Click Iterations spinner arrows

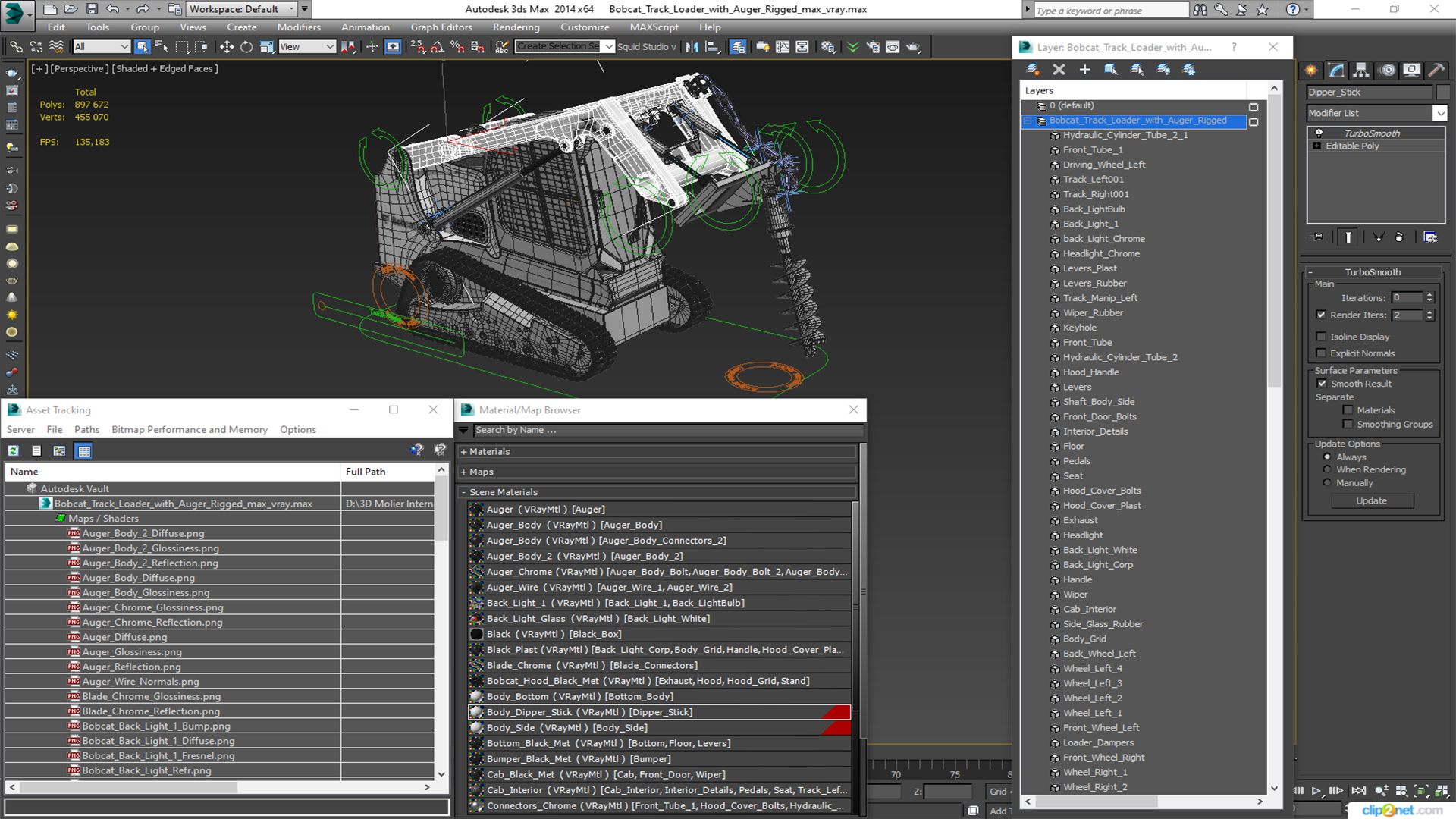(1429, 298)
